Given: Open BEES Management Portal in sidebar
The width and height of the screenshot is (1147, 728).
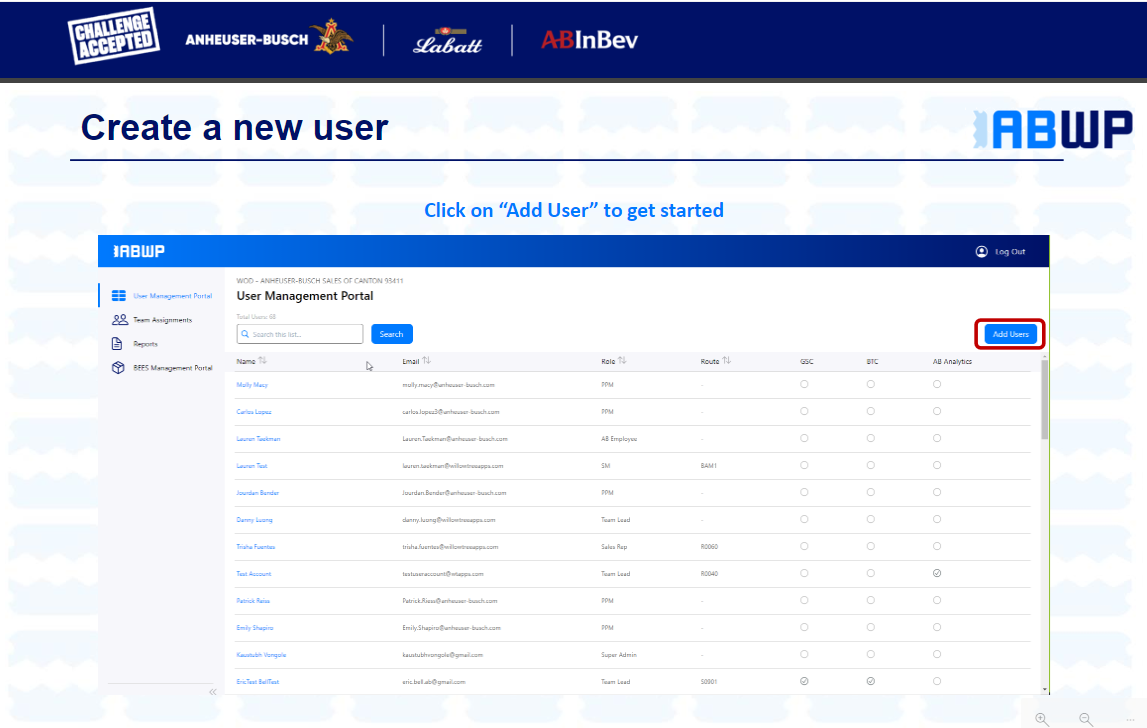Looking at the screenshot, I should (x=173, y=368).
